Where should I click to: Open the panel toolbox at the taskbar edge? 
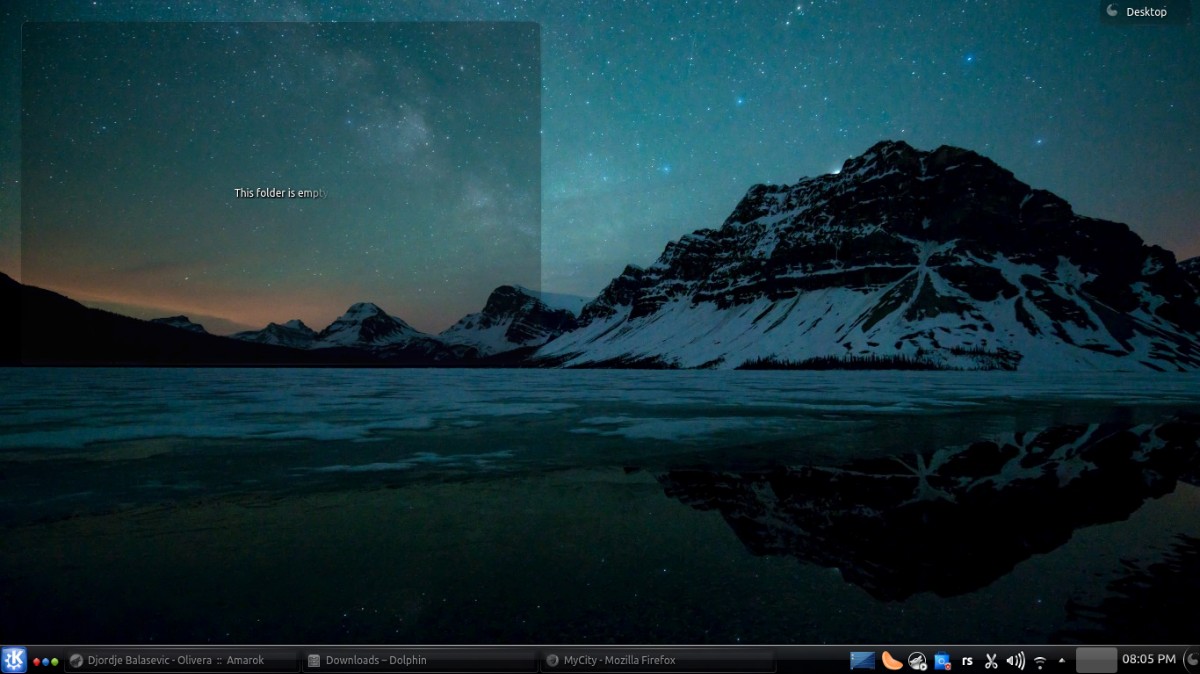tap(1191, 660)
